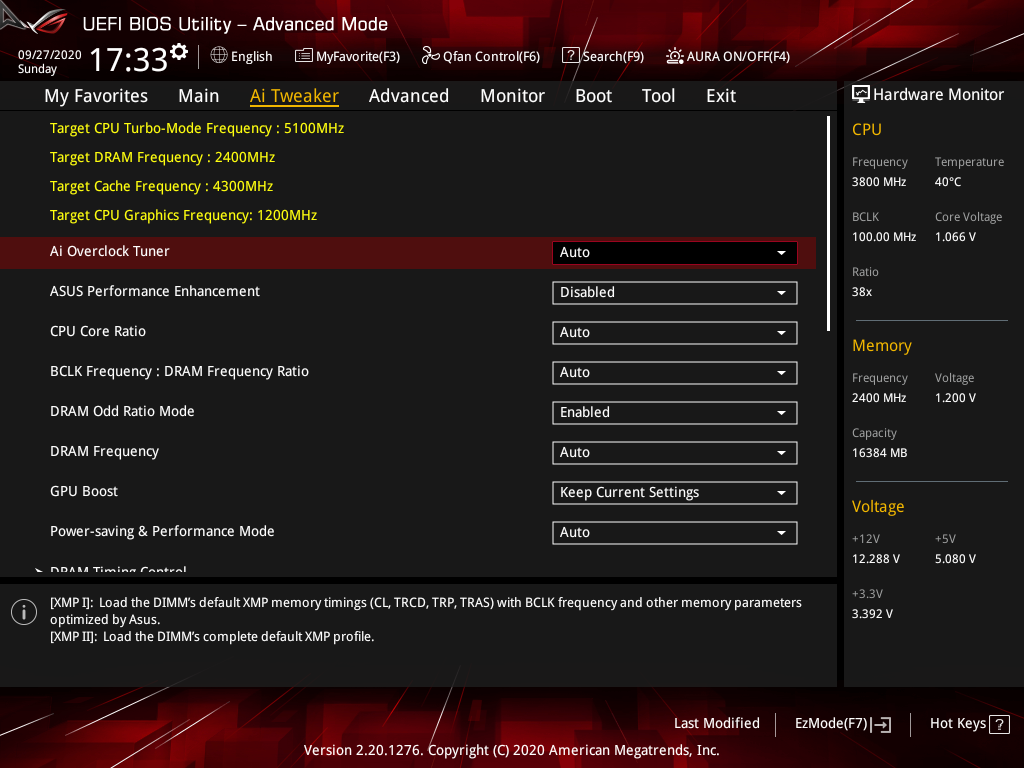Click the 16384 MB capacity value

coord(880,453)
